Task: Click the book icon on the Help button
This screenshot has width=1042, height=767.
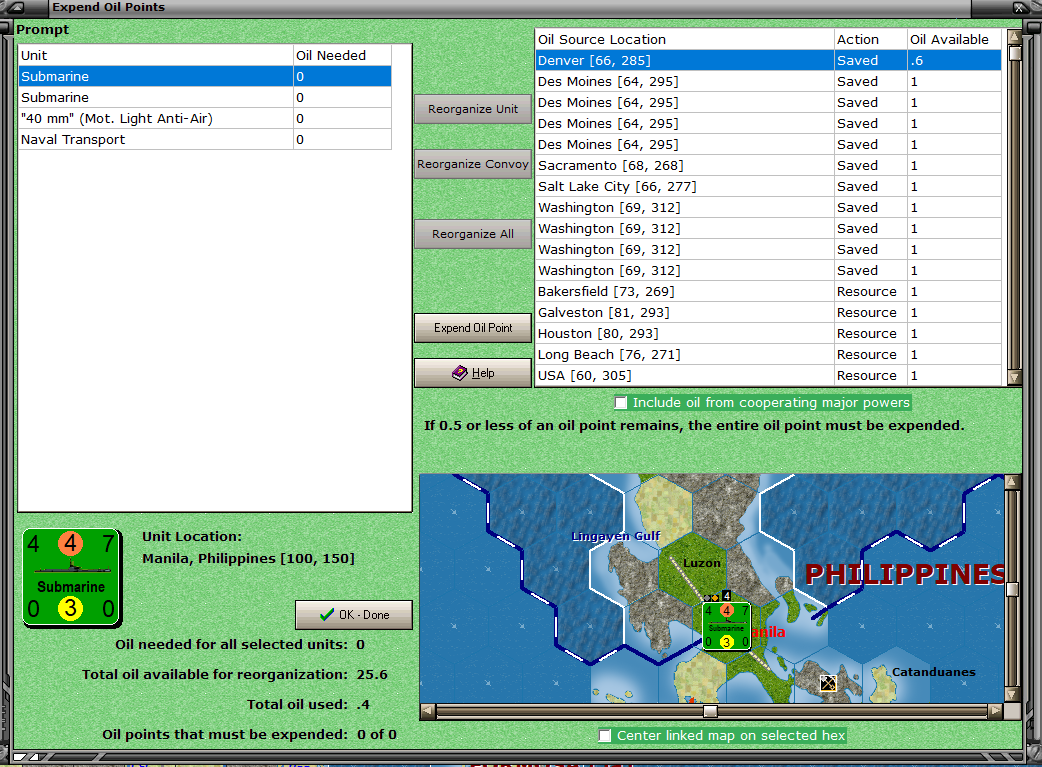Action: (459, 373)
